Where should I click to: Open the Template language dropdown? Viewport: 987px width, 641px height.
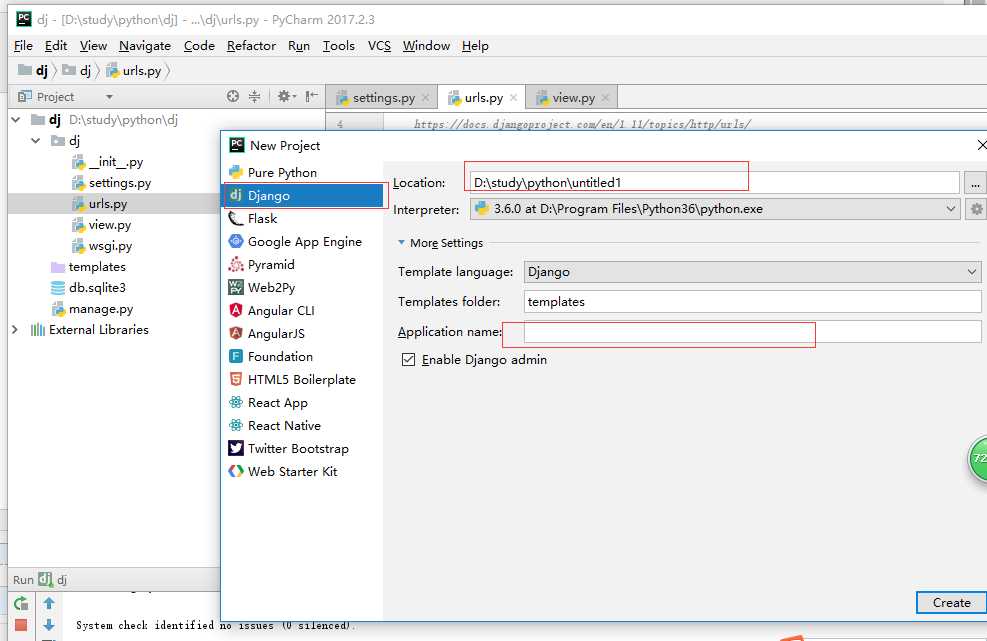coord(972,272)
